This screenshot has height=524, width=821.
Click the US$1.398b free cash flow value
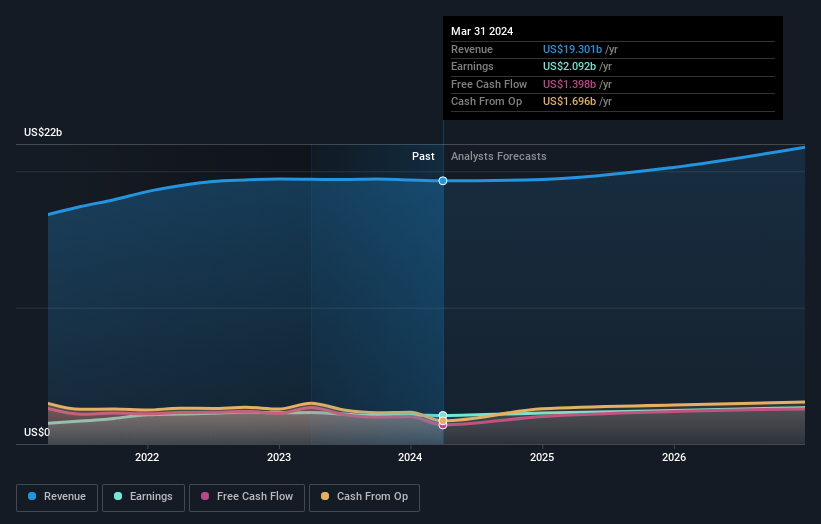pos(569,84)
